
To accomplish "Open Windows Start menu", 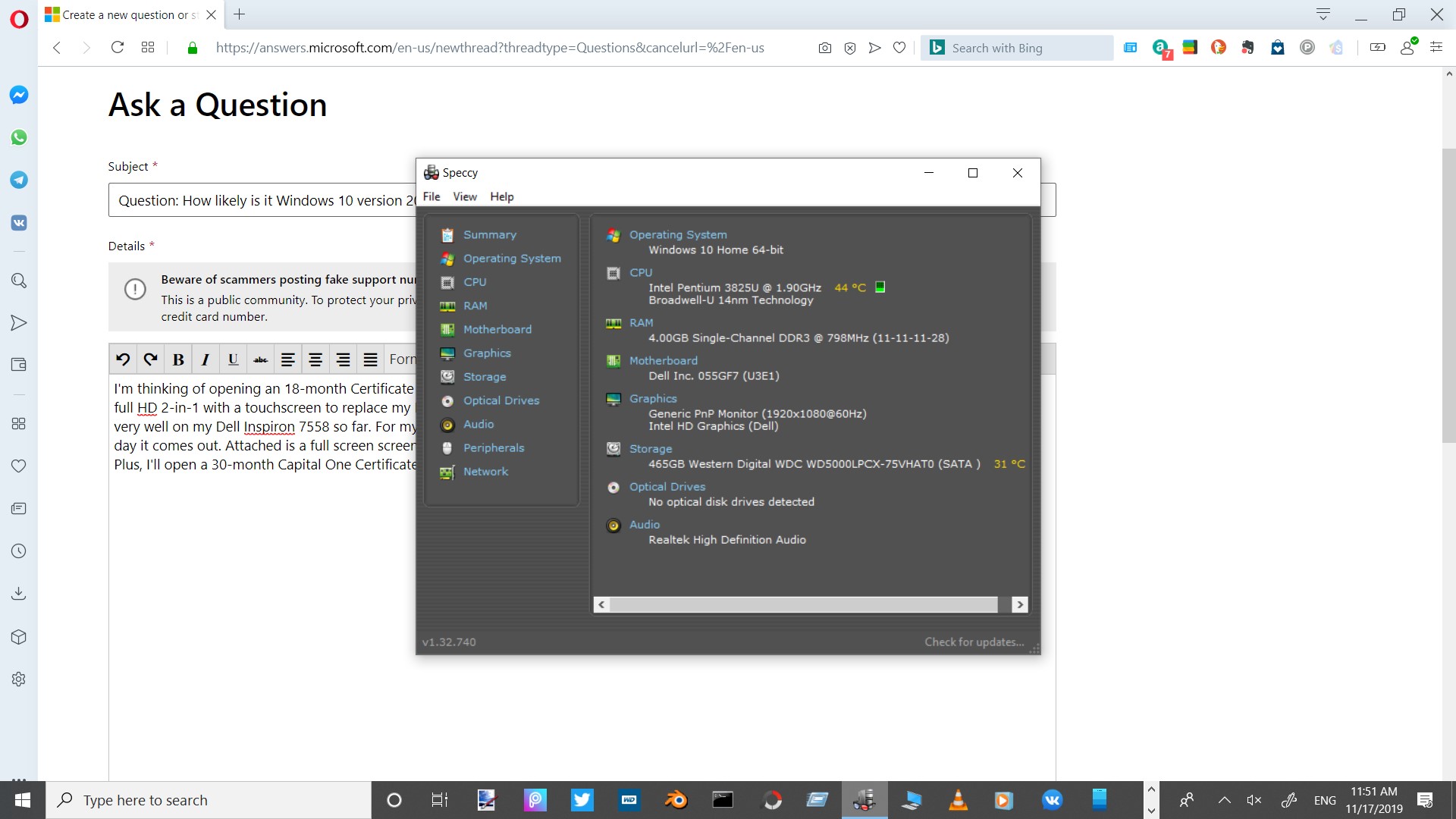I will coord(23,800).
